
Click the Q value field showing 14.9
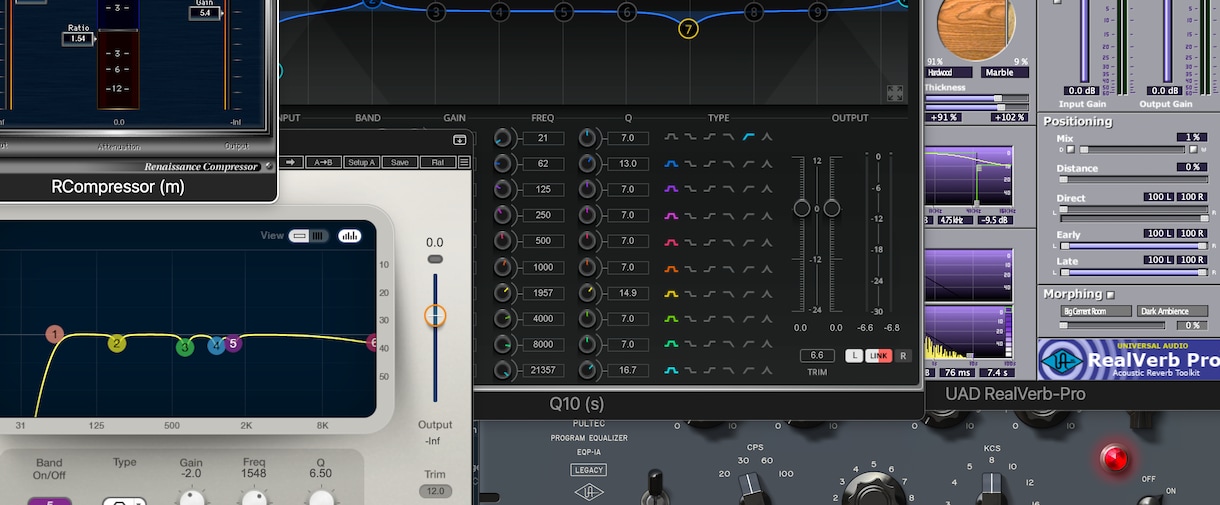pyautogui.click(x=628, y=293)
